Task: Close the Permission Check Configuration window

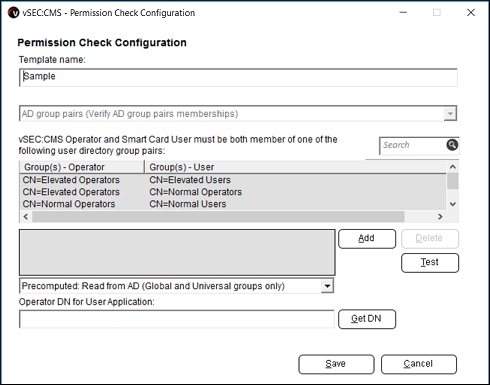Action: tap(471, 13)
